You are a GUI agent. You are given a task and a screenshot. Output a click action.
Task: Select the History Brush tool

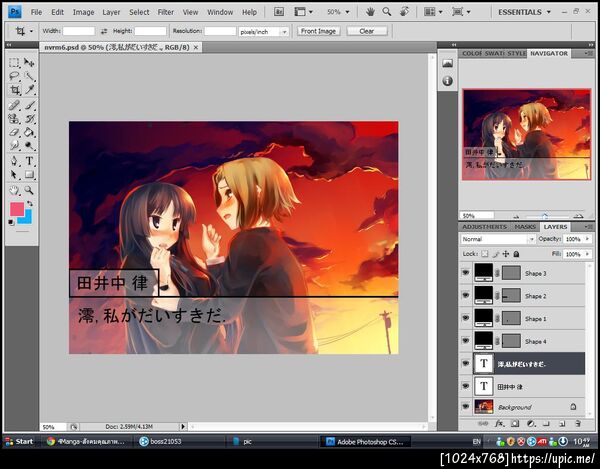tap(29, 119)
